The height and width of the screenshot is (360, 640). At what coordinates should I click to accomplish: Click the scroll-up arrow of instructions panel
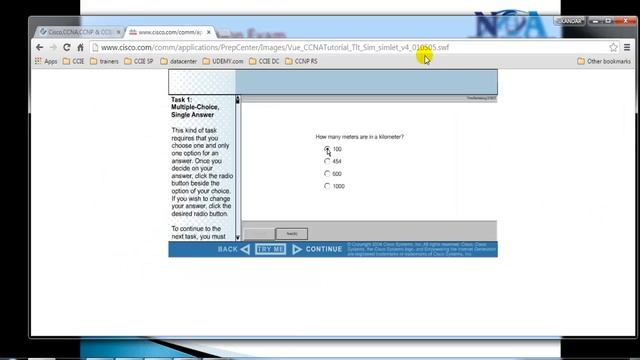tap(238, 99)
